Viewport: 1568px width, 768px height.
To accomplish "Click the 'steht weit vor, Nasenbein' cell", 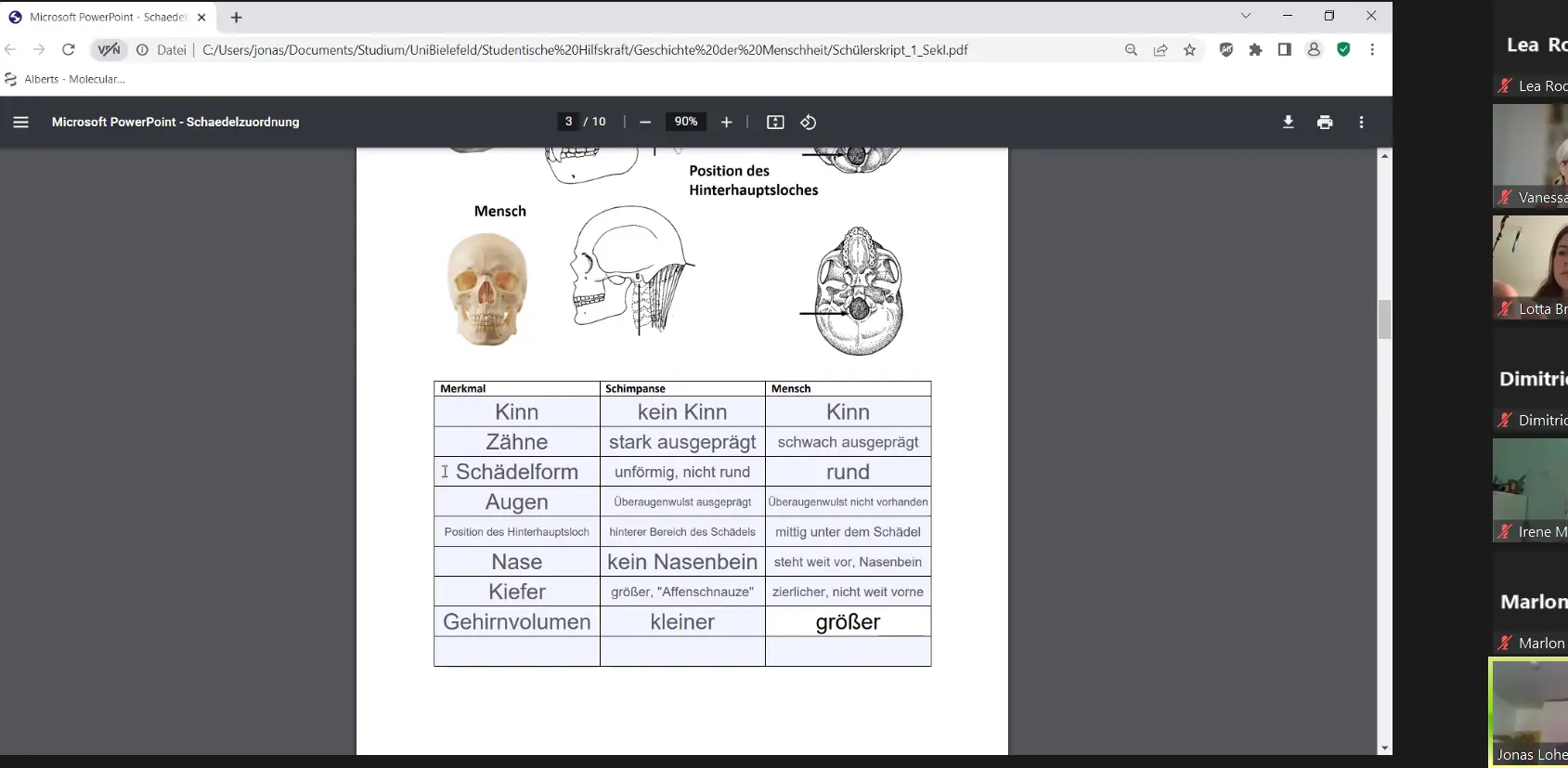I will click(x=849, y=562).
